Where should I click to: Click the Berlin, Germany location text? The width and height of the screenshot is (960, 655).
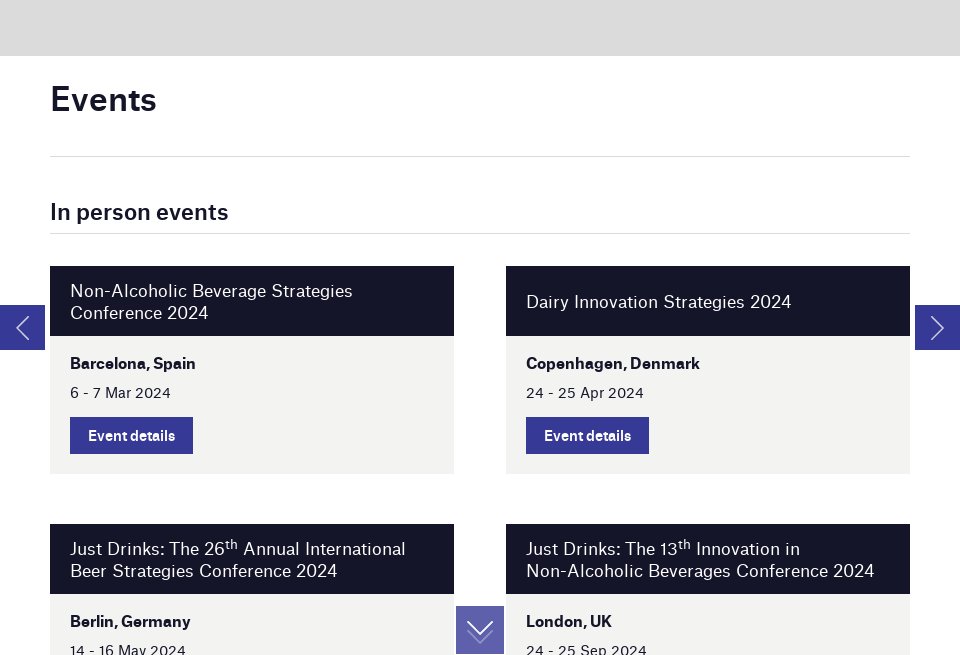click(x=130, y=622)
